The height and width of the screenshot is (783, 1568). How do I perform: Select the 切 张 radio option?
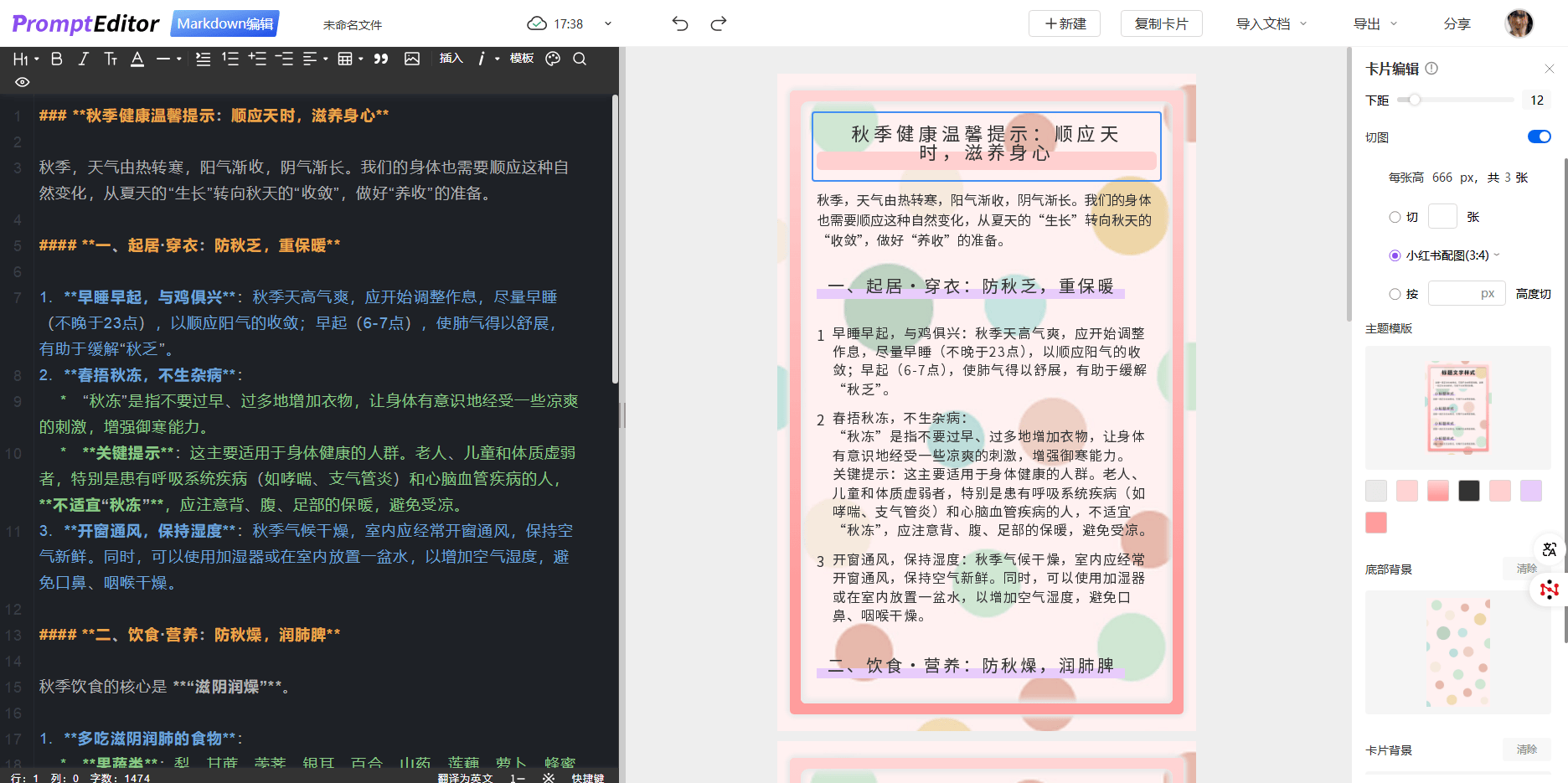pyautogui.click(x=1395, y=217)
